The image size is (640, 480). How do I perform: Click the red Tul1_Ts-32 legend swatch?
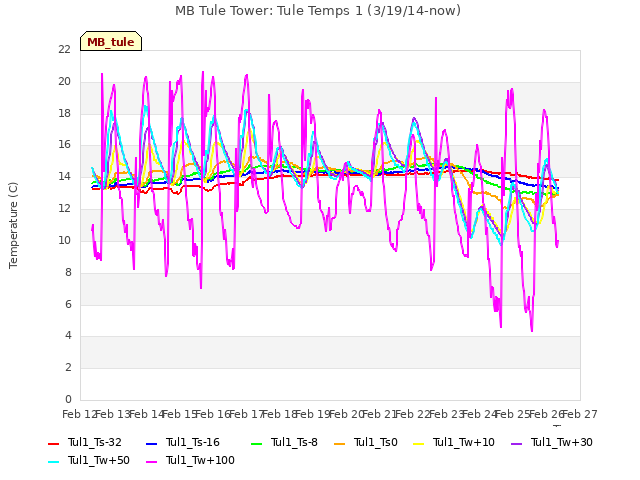(53, 443)
